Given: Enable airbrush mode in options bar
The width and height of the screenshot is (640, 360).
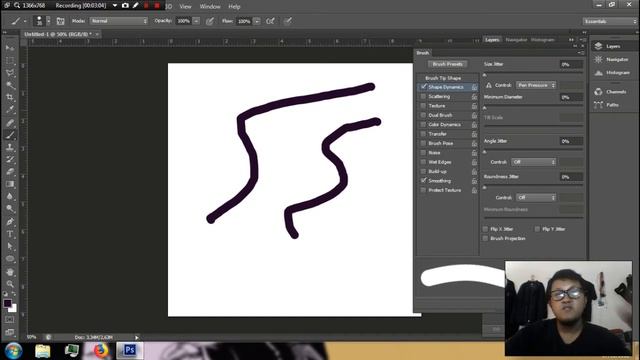Looking at the screenshot, I should pos(270,21).
